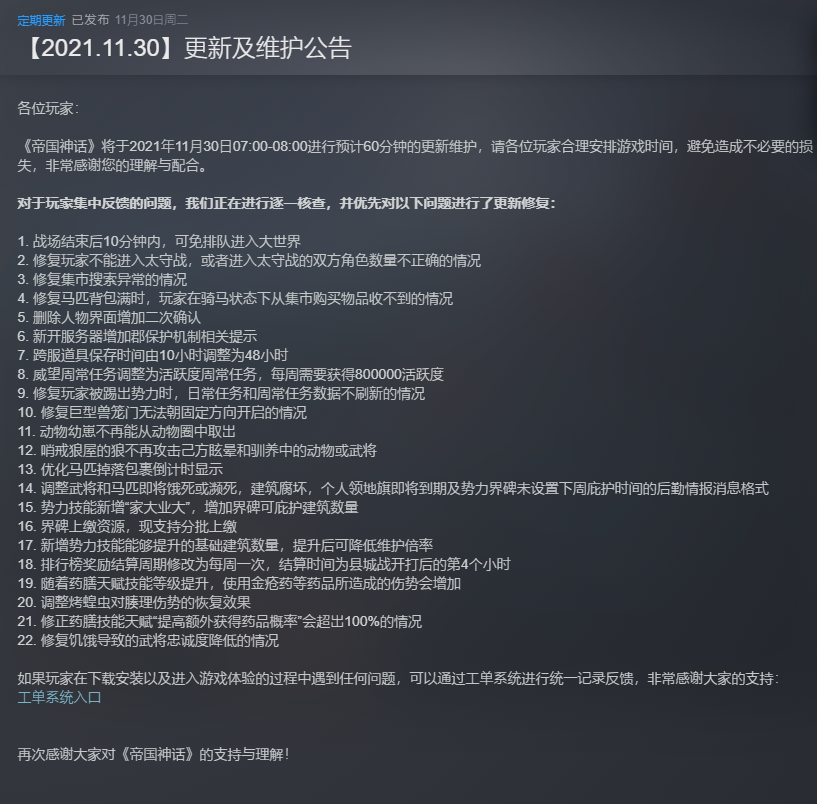
Task: Click item 8 about 威望周常任务
Action: coord(230,374)
